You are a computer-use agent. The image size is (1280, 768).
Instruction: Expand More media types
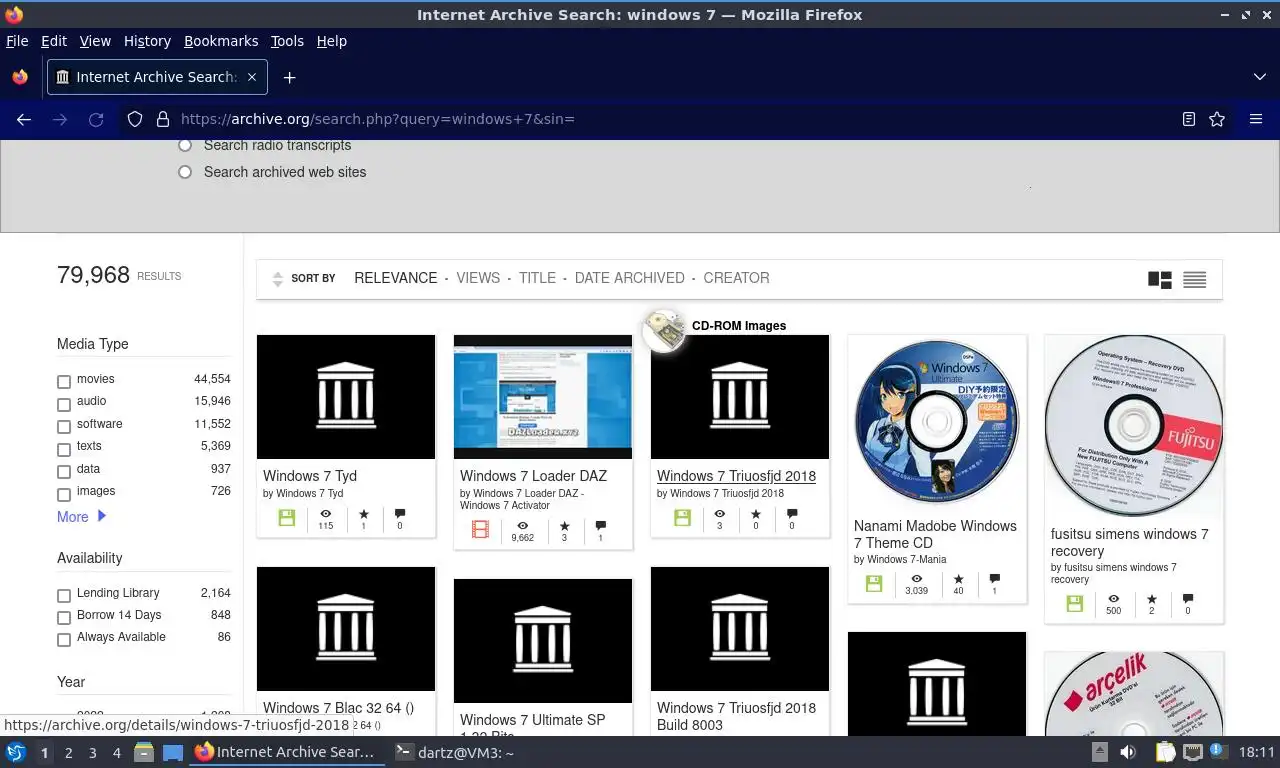click(81, 517)
